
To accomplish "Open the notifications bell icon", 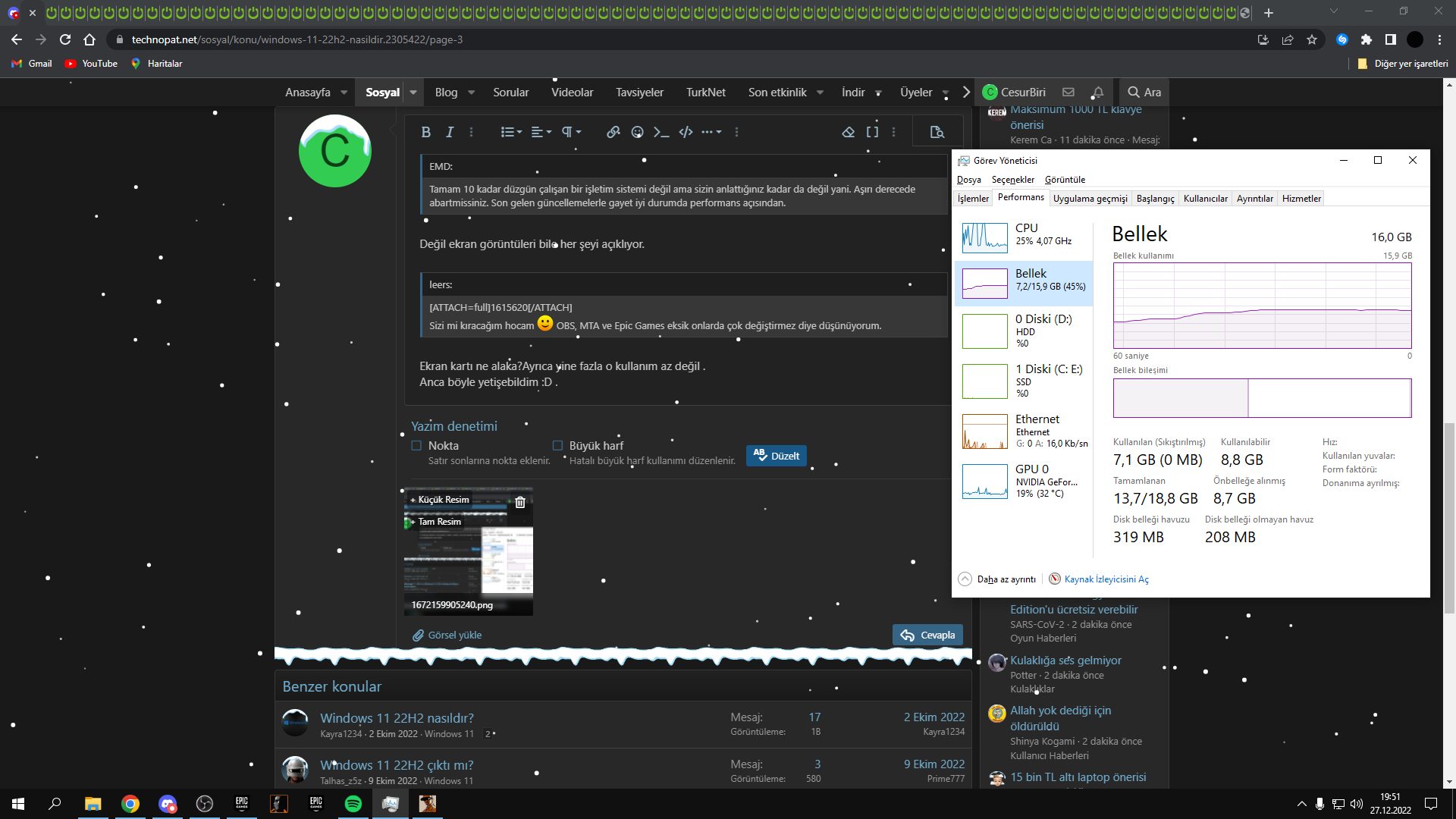I will pyautogui.click(x=1097, y=93).
